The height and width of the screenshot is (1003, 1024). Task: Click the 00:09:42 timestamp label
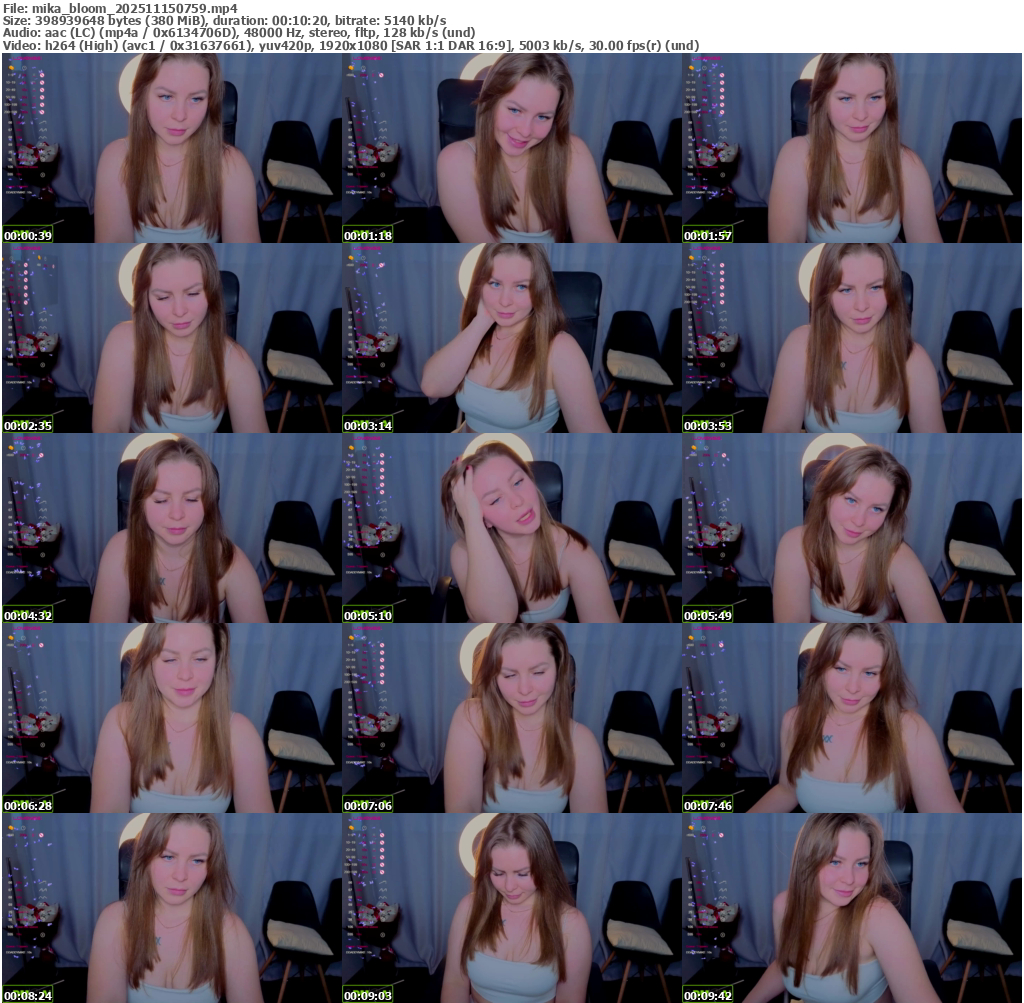click(x=708, y=996)
